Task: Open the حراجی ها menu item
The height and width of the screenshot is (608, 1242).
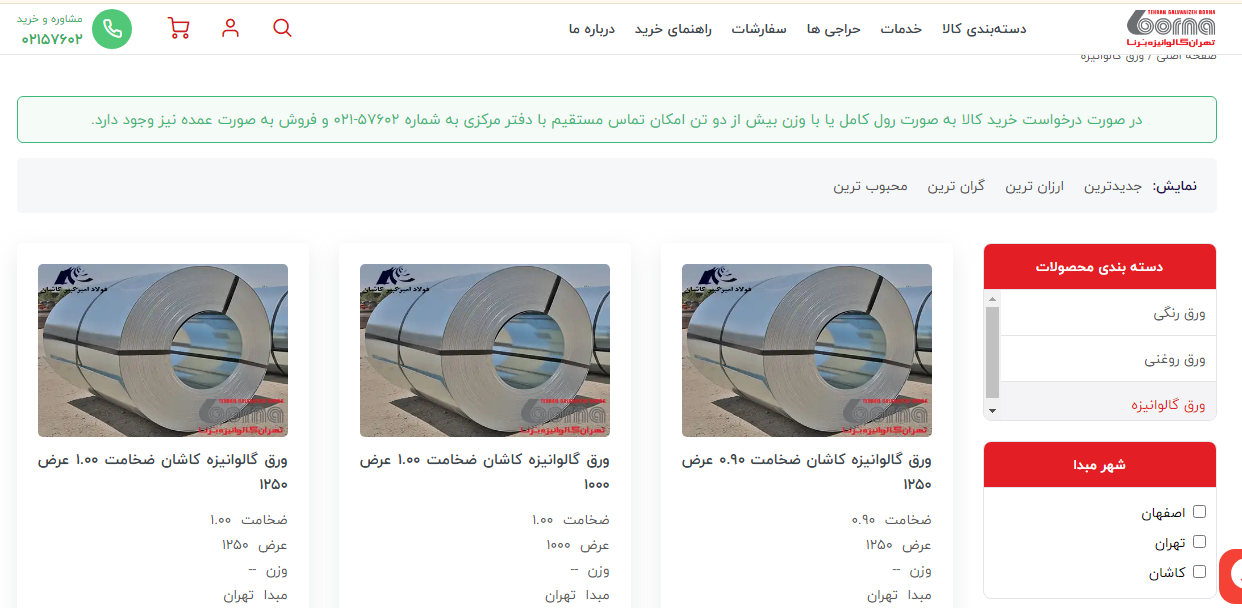Action: [x=833, y=29]
